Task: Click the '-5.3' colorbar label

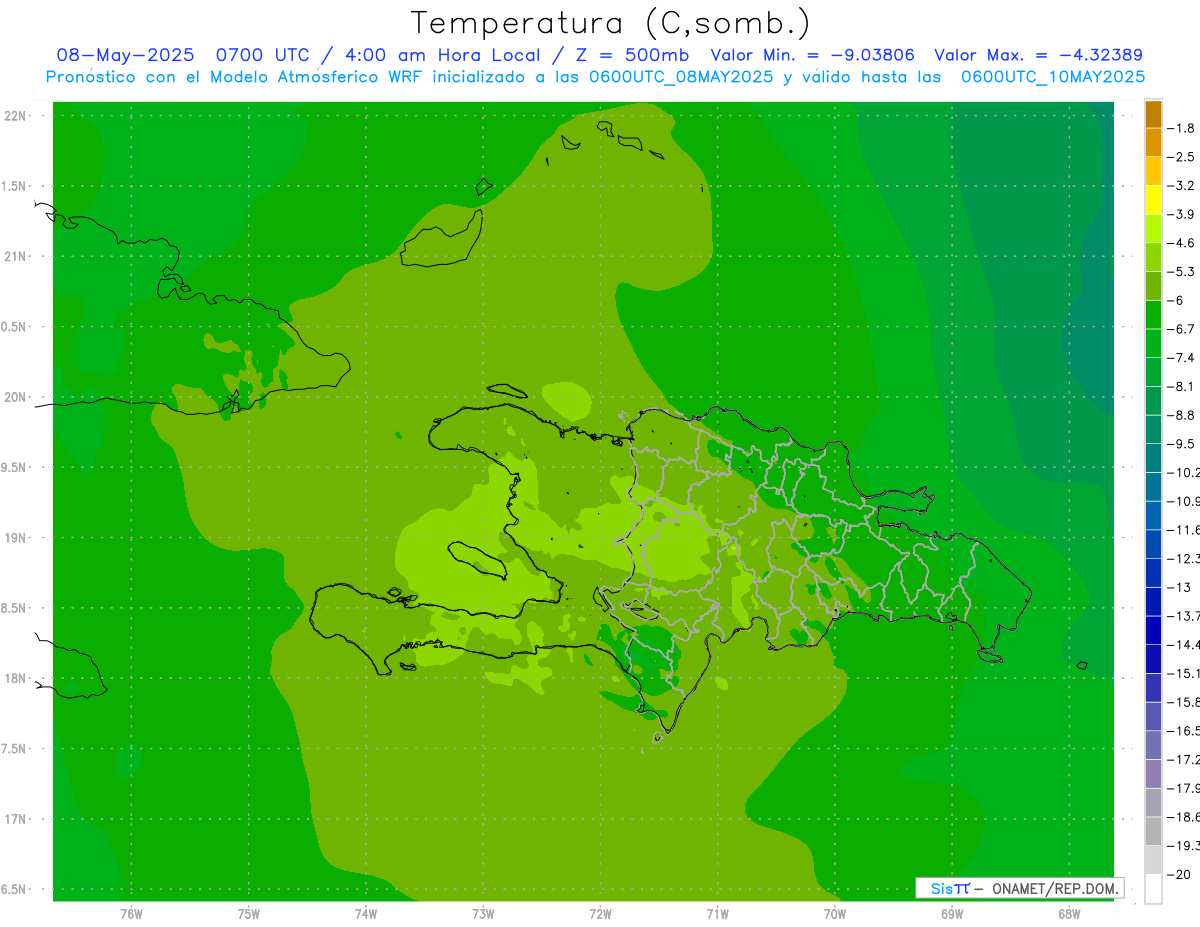Action: (x=1182, y=272)
